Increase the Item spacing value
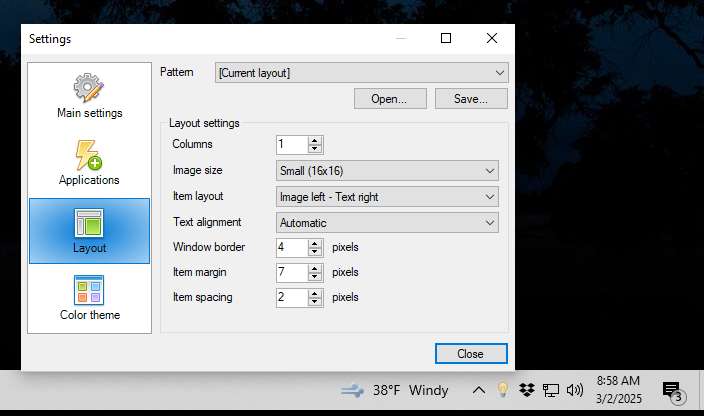Viewport: 704px width, 416px height. click(x=315, y=293)
